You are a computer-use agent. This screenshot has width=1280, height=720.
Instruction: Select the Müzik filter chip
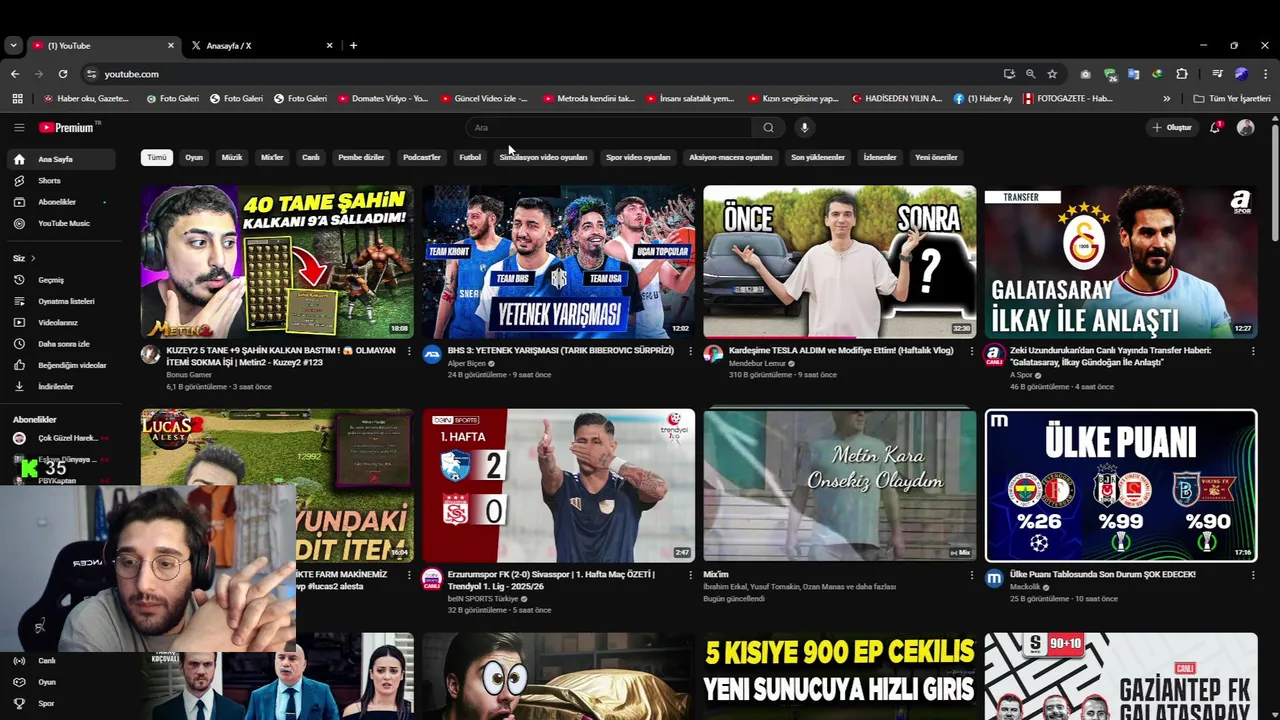pyautogui.click(x=232, y=157)
